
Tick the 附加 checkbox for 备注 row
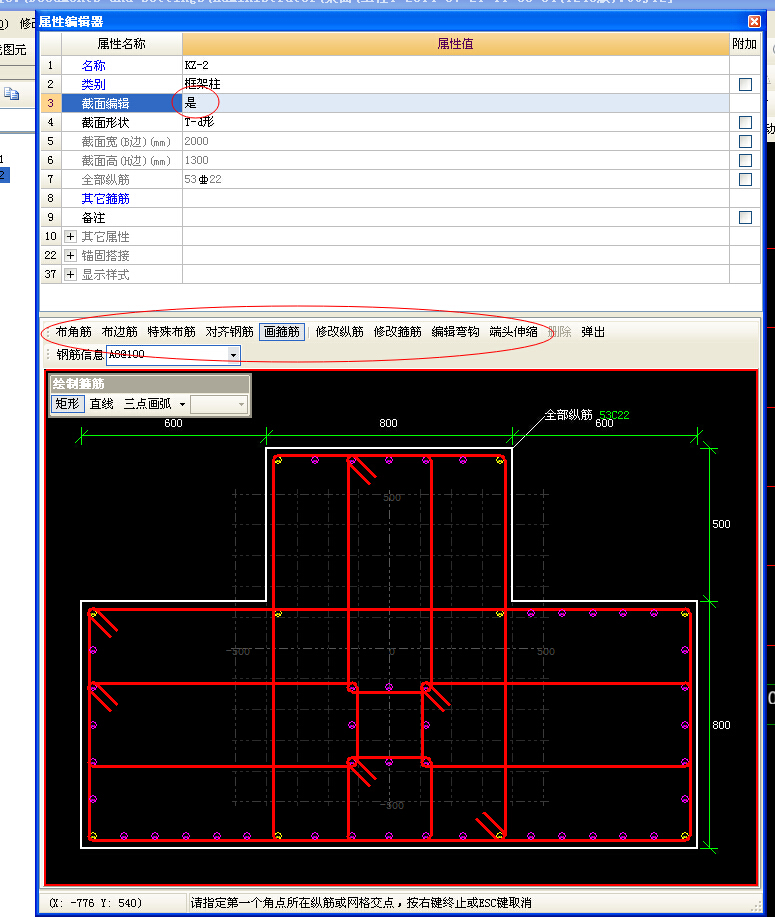pyautogui.click(x=745, y=218)
